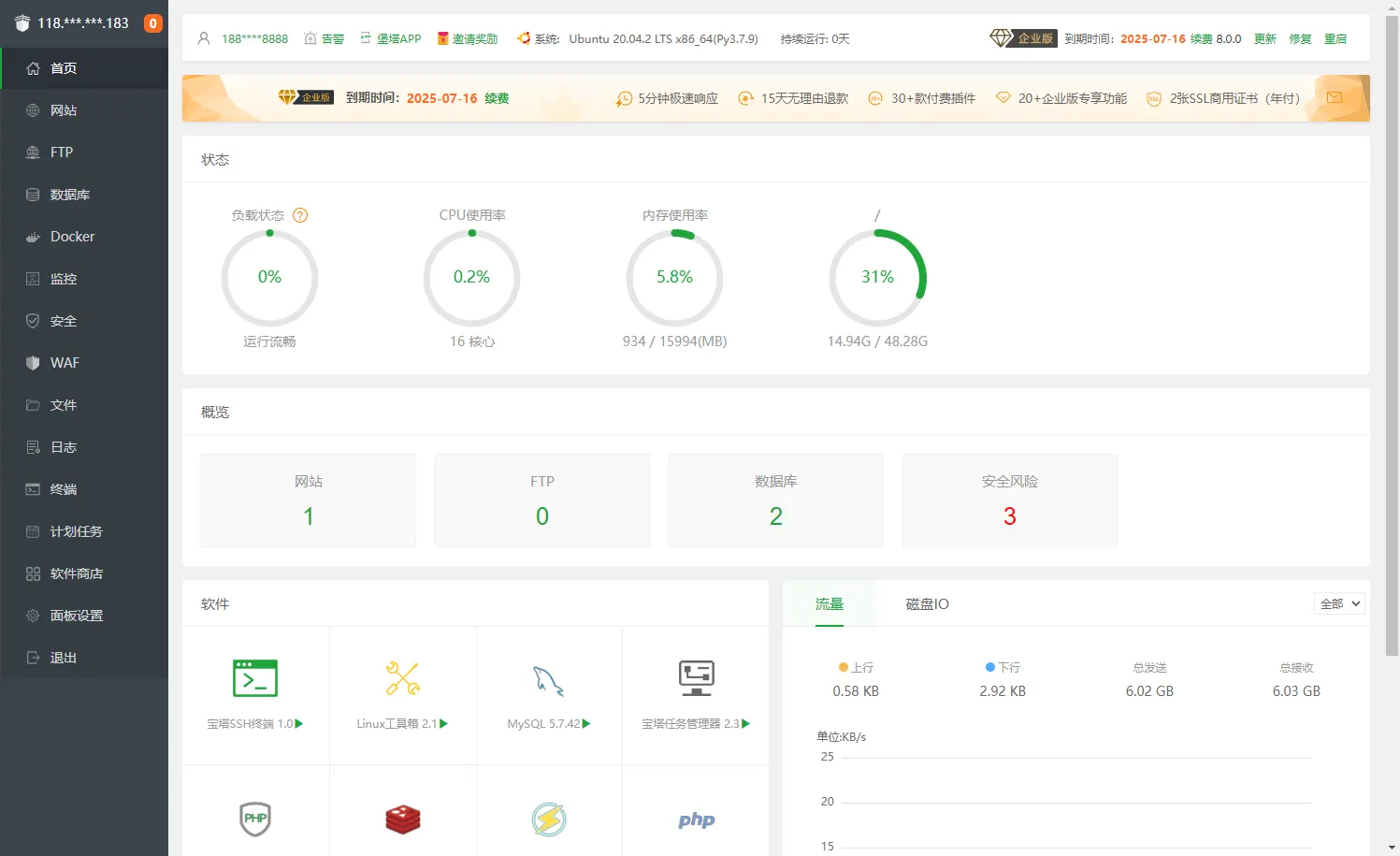Click the 重启 link in header
The height and width of the screenshot is (856, 1400).
(x=1335, y=39)
